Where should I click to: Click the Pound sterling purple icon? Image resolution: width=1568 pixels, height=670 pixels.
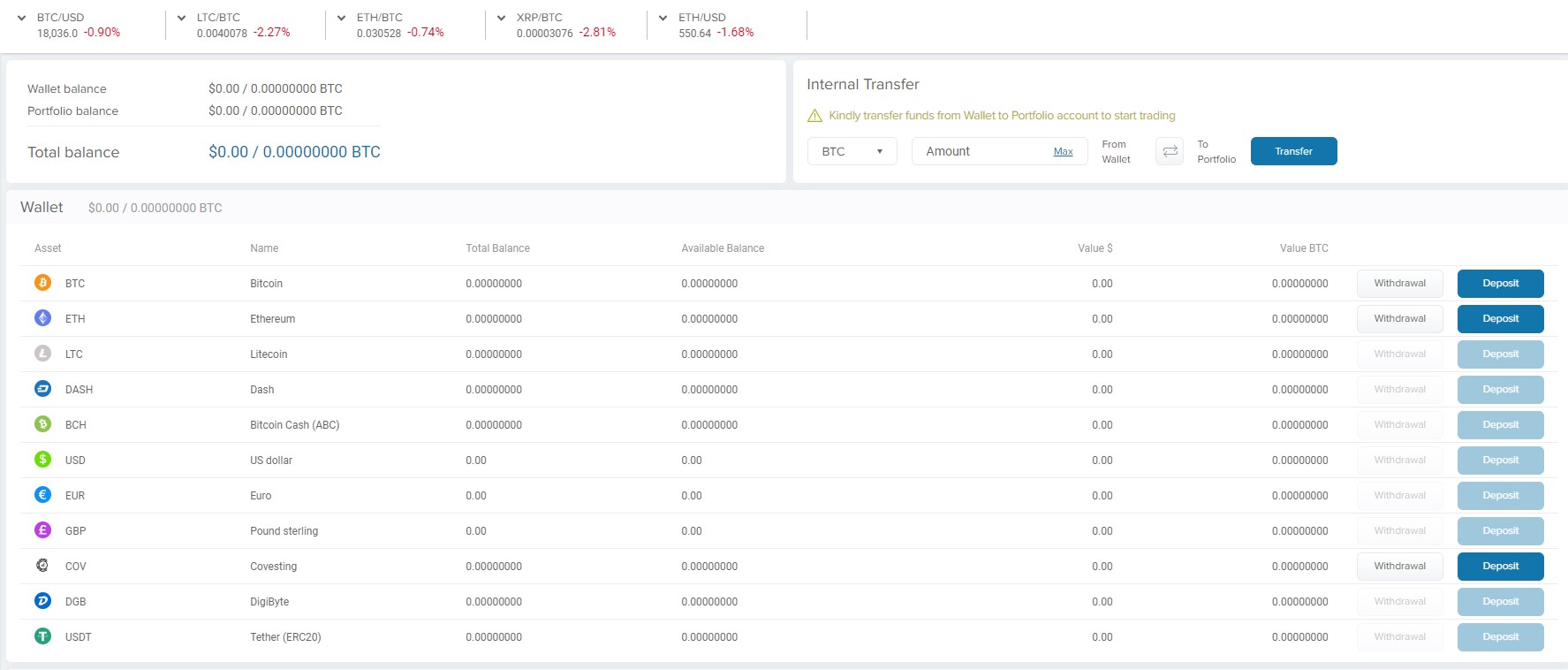[x=42, y=530]
